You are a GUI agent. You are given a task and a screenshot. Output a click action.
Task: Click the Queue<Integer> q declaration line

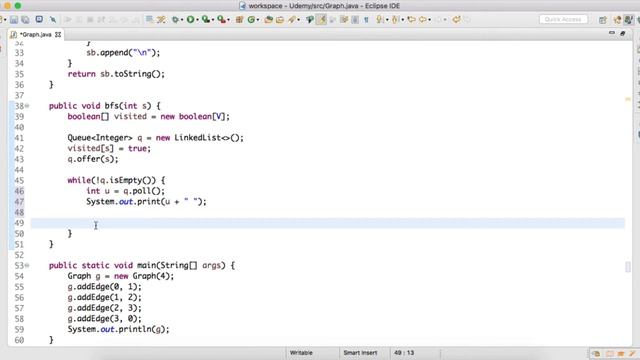pos(156,138)
